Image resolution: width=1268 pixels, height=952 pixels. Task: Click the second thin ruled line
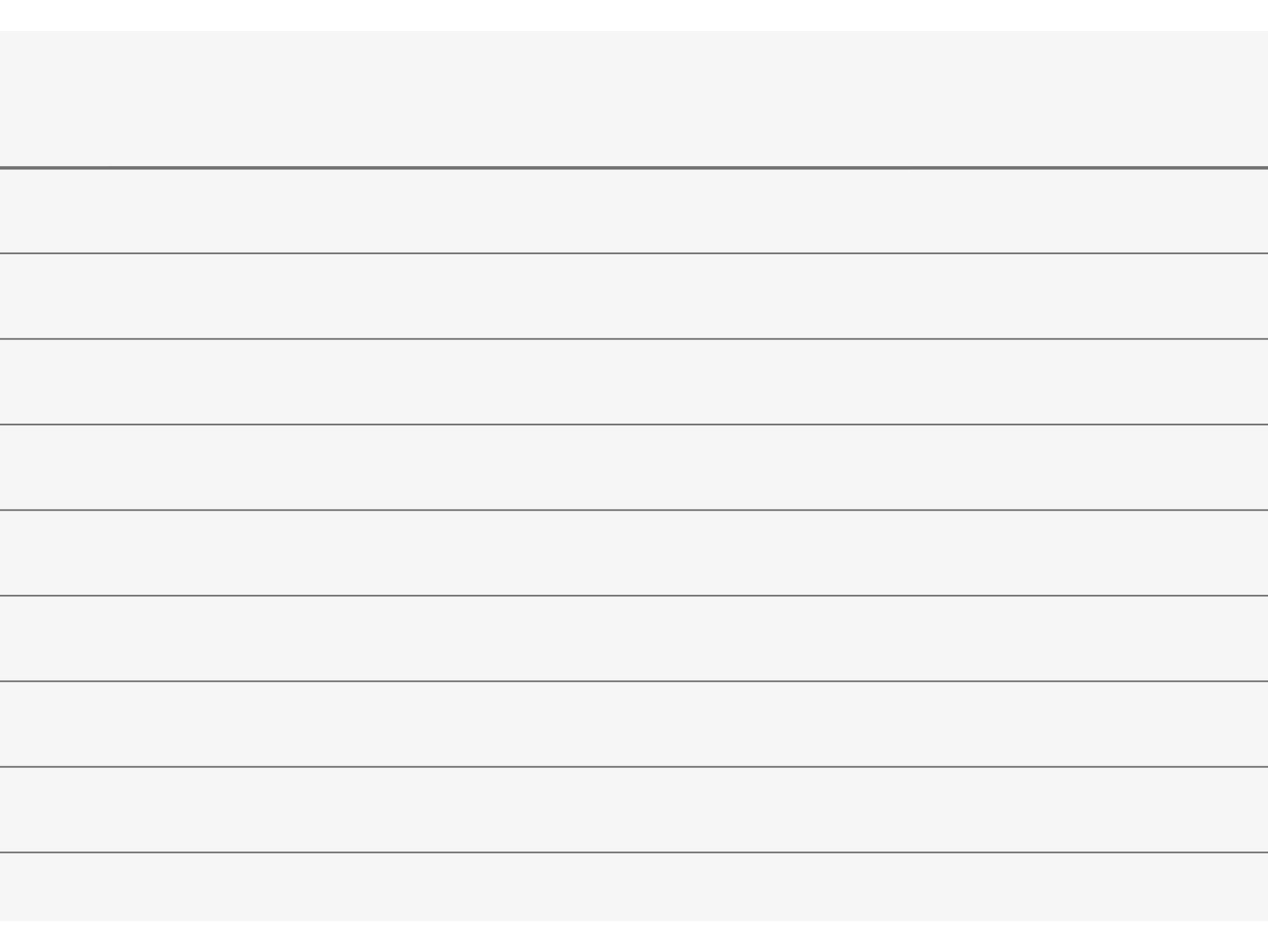pos(634,338)
